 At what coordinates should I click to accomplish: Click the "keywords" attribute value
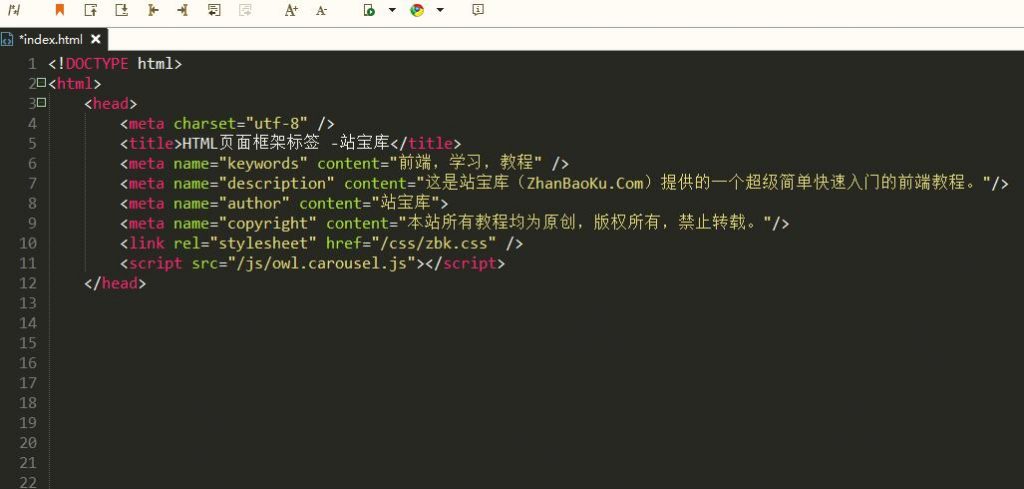tap(263, 163)
